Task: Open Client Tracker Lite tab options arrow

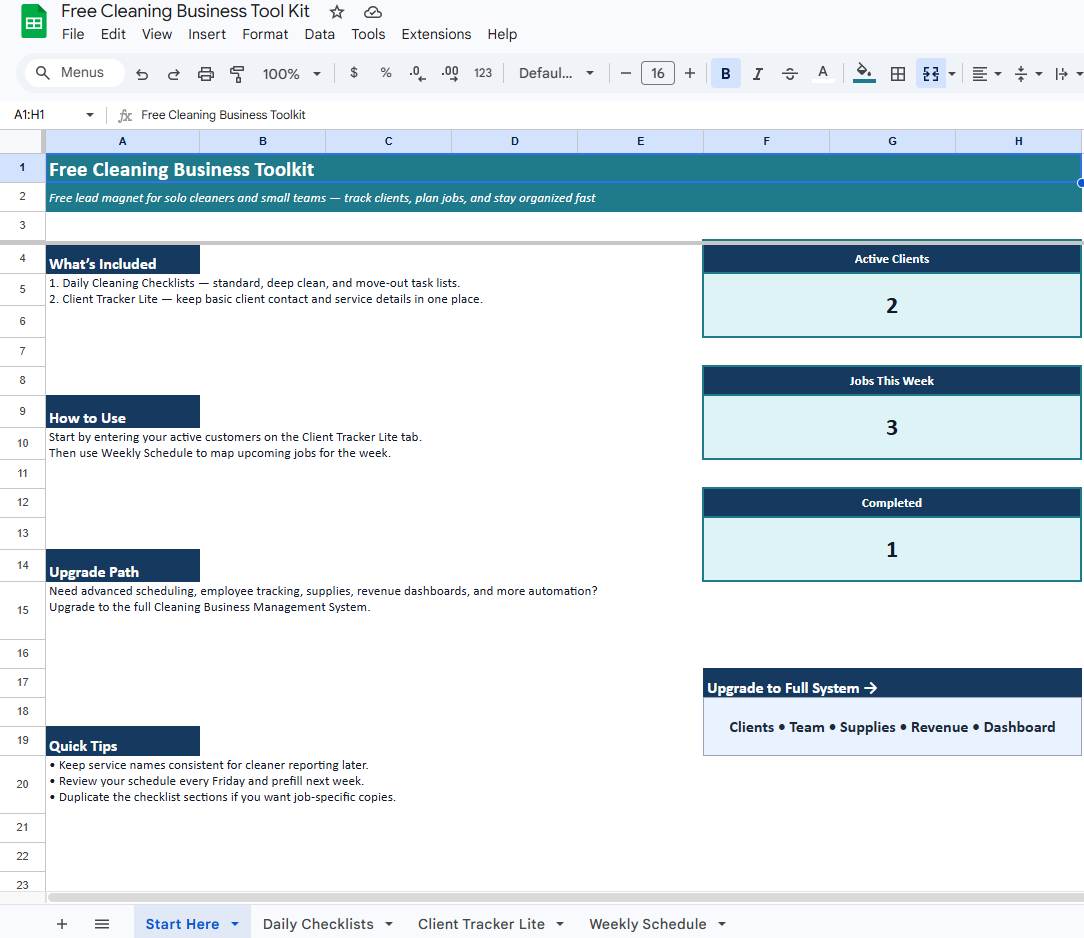Action: click(x=560, y=924)
